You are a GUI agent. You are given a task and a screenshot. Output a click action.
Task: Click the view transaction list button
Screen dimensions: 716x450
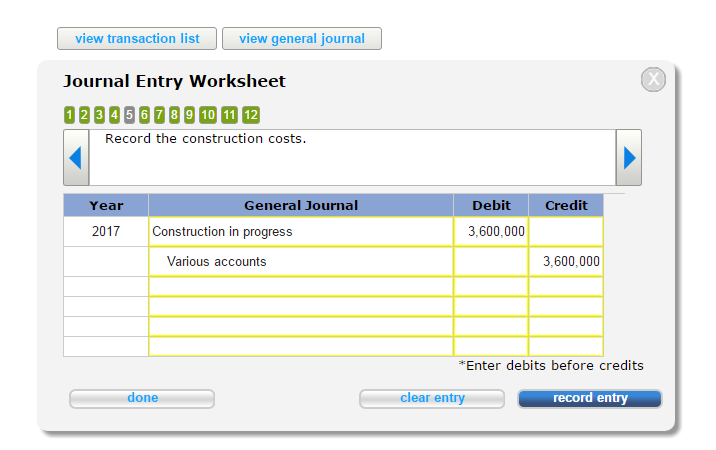pyautogui.click(x=137, y=38)
